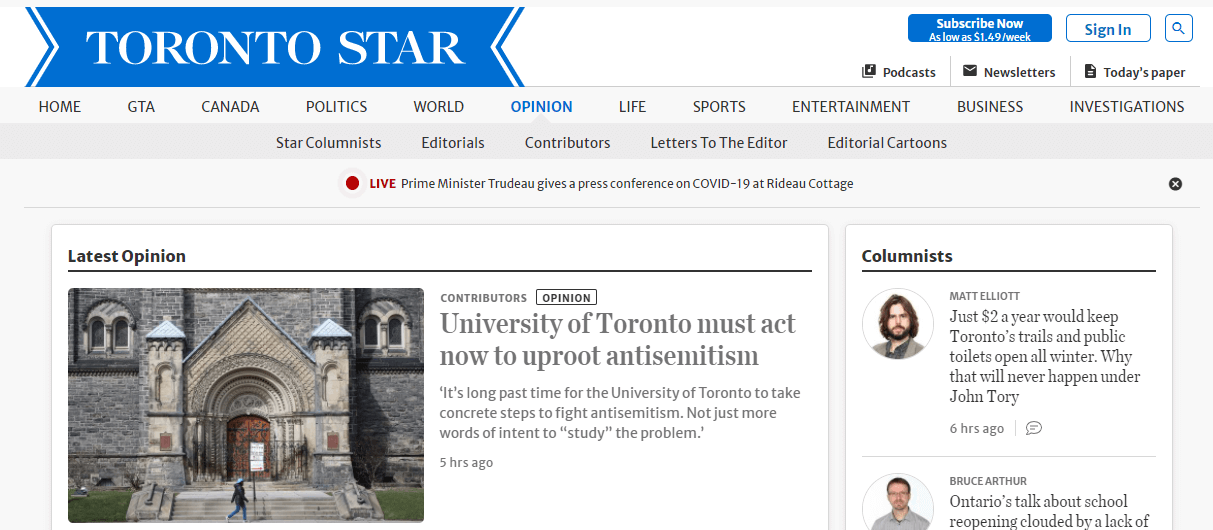Screen dimensions: 1213x530
Task: Click the Sign In button
Action: 1108,29
